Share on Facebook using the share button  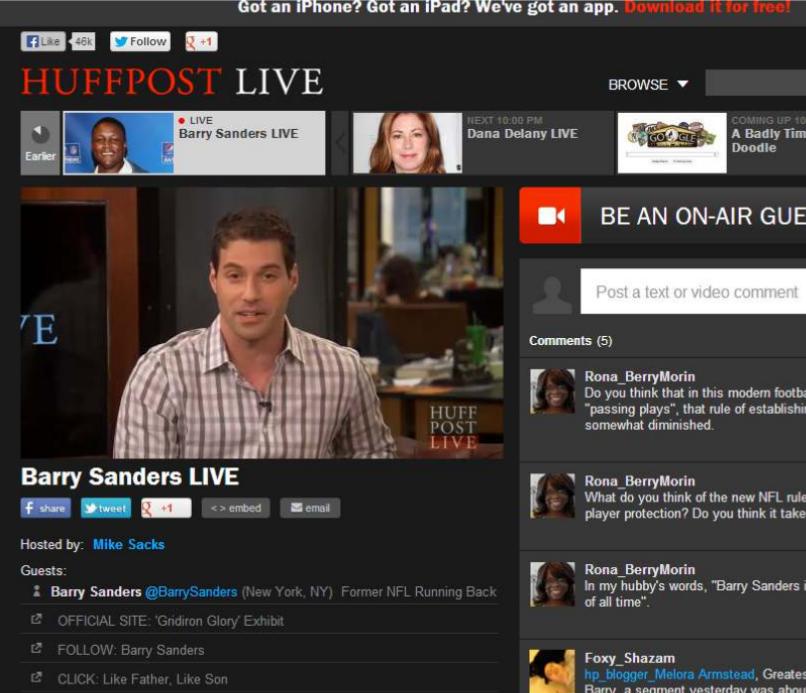(46, 508)
